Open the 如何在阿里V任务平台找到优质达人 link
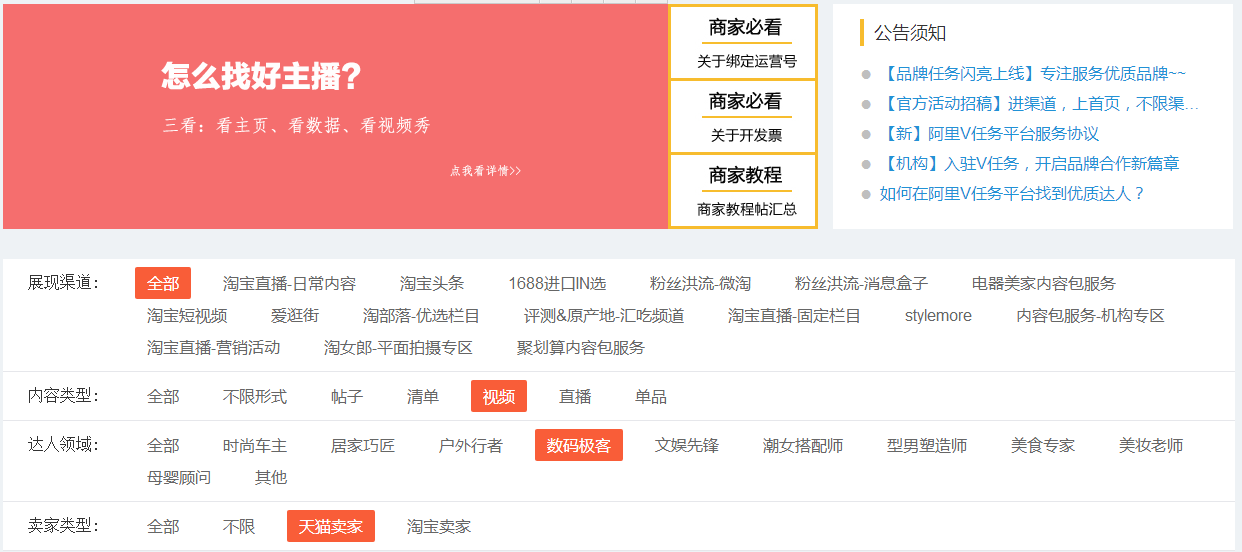1242x552 pixels. point(1012,194)
